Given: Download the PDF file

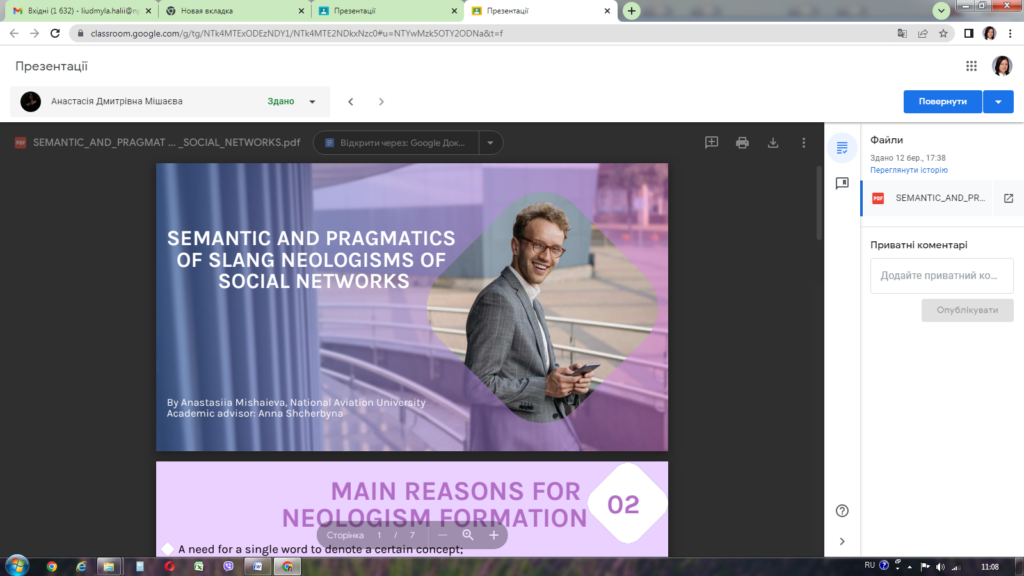Looking at the screenshot, I should coord(773,143).
